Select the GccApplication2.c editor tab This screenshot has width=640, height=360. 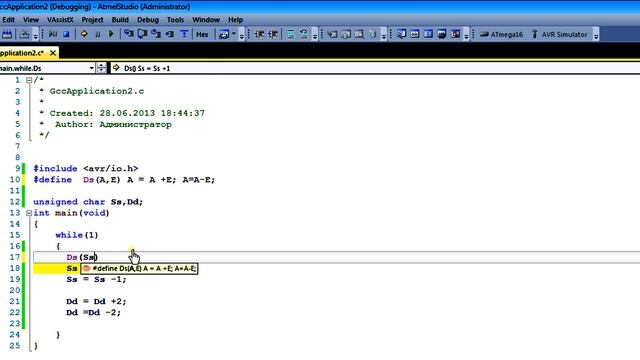click(x=22, y=53)
